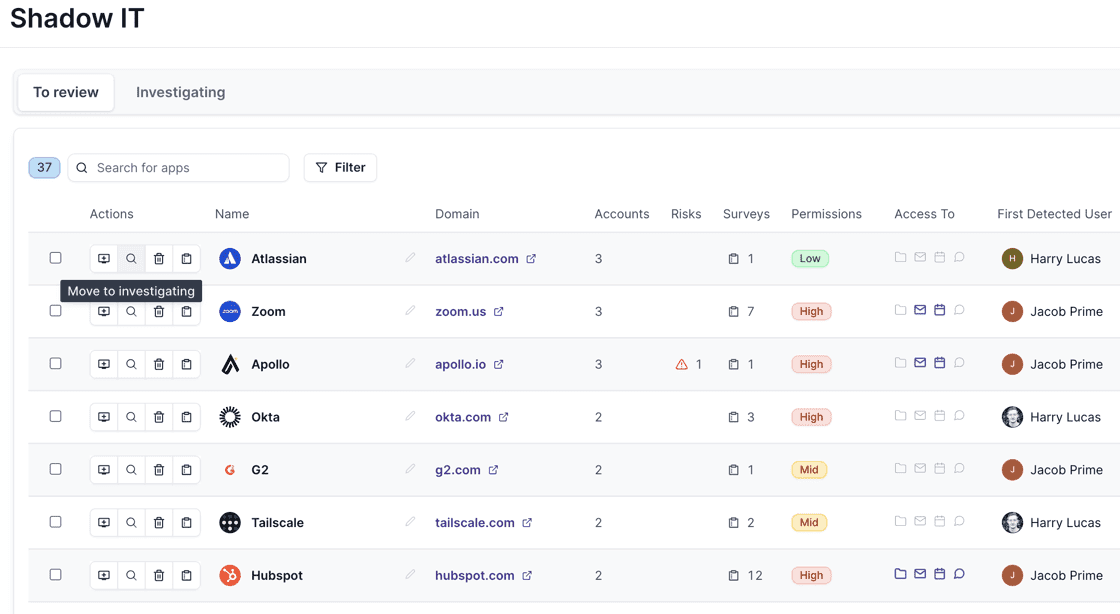
Task: Select the Zoom row checkbox
Action: point(55,311)
